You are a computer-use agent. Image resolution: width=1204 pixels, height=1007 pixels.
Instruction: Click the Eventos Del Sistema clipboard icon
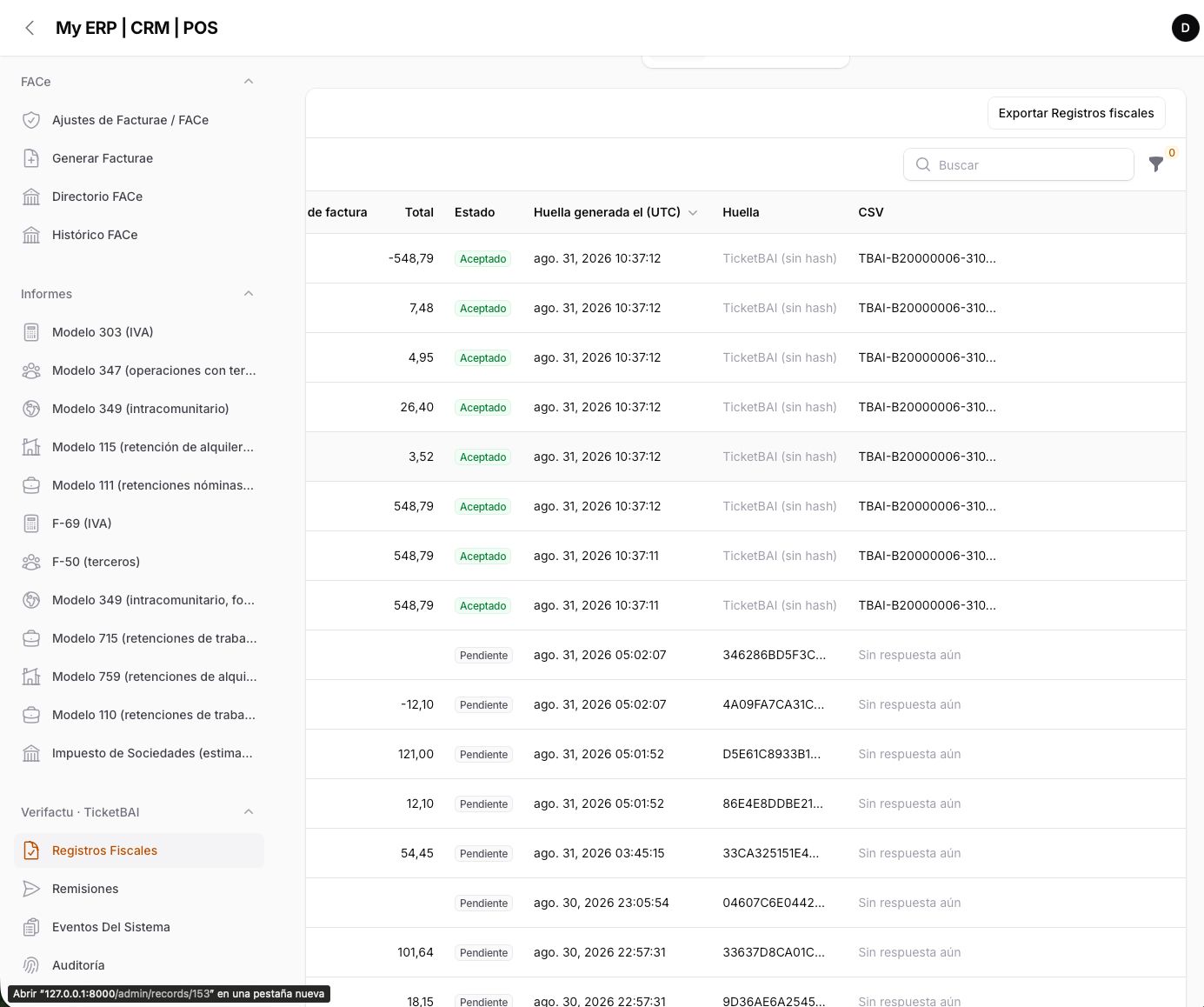(31, 927)
